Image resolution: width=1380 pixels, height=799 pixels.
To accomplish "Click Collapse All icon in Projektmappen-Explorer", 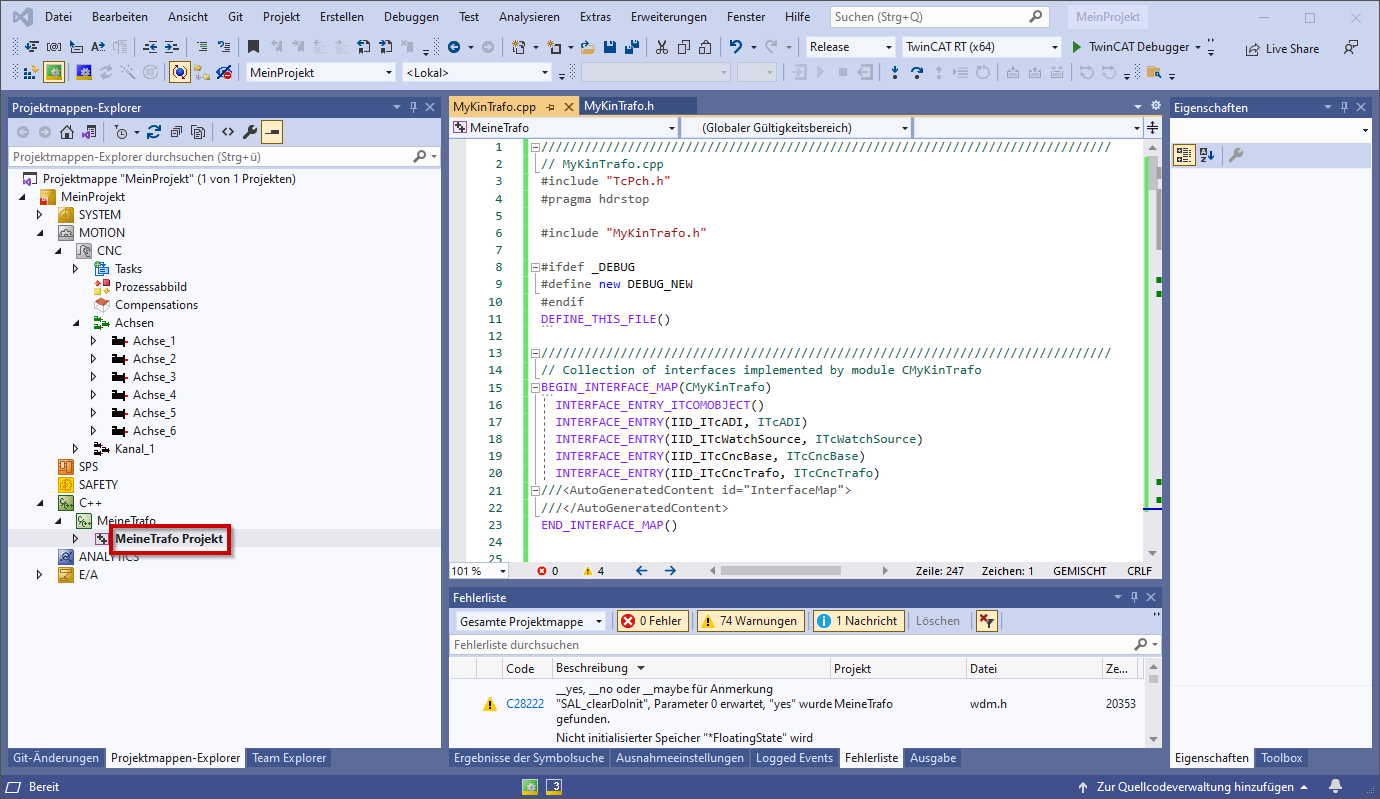I will tap(176, 132).
